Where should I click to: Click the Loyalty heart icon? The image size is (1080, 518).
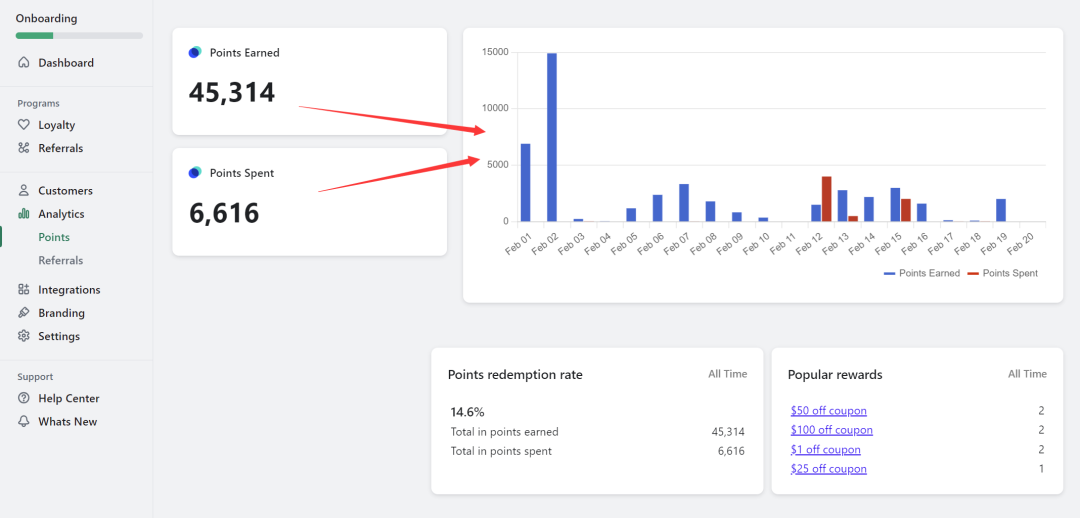click(24, 125)
